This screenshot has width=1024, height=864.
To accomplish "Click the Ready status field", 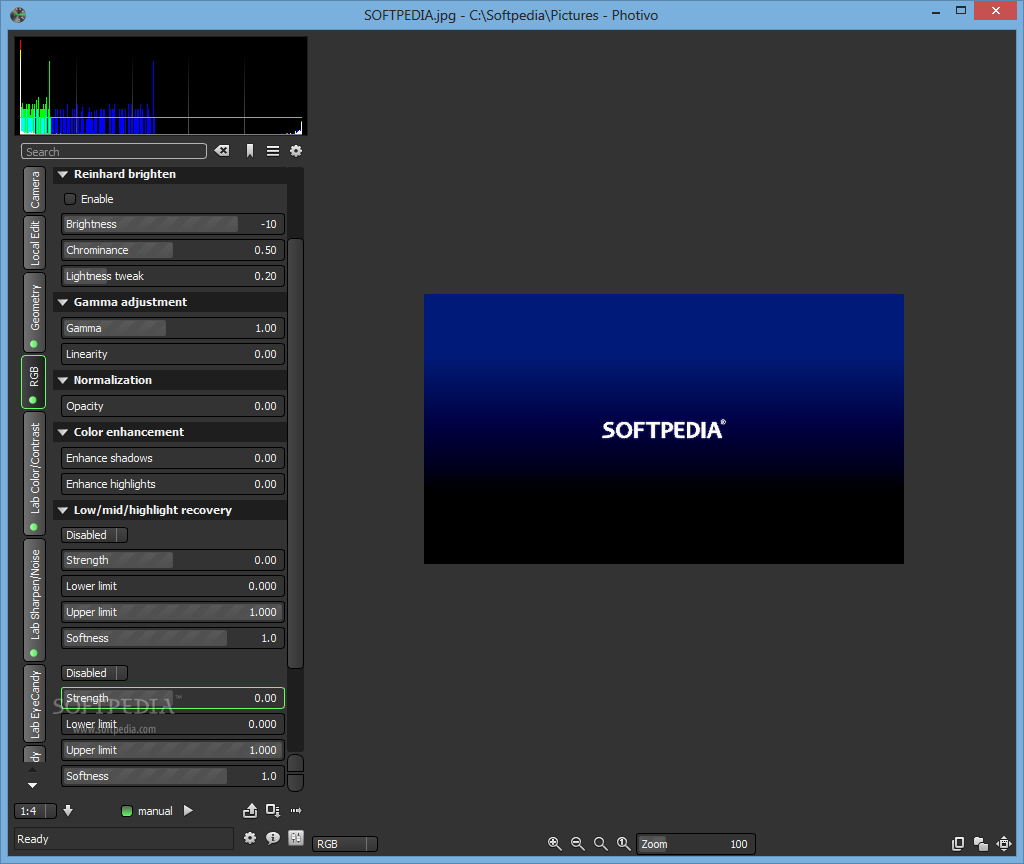I will pos(124,839).
